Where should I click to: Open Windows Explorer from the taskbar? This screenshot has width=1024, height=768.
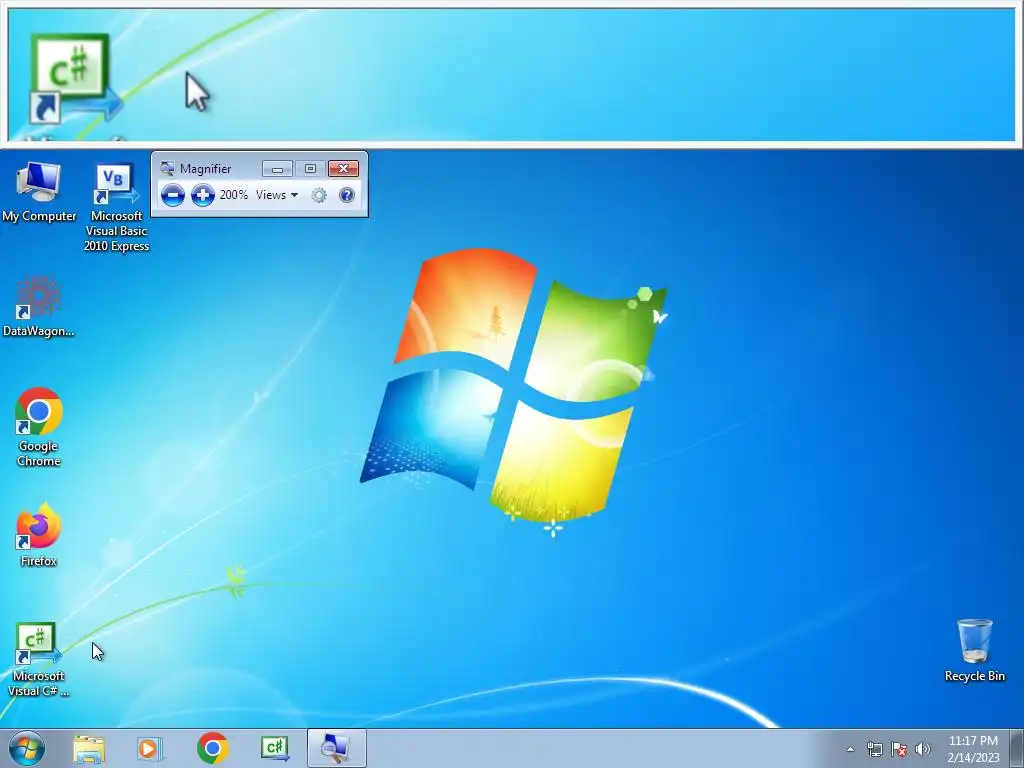click(89, 748)
